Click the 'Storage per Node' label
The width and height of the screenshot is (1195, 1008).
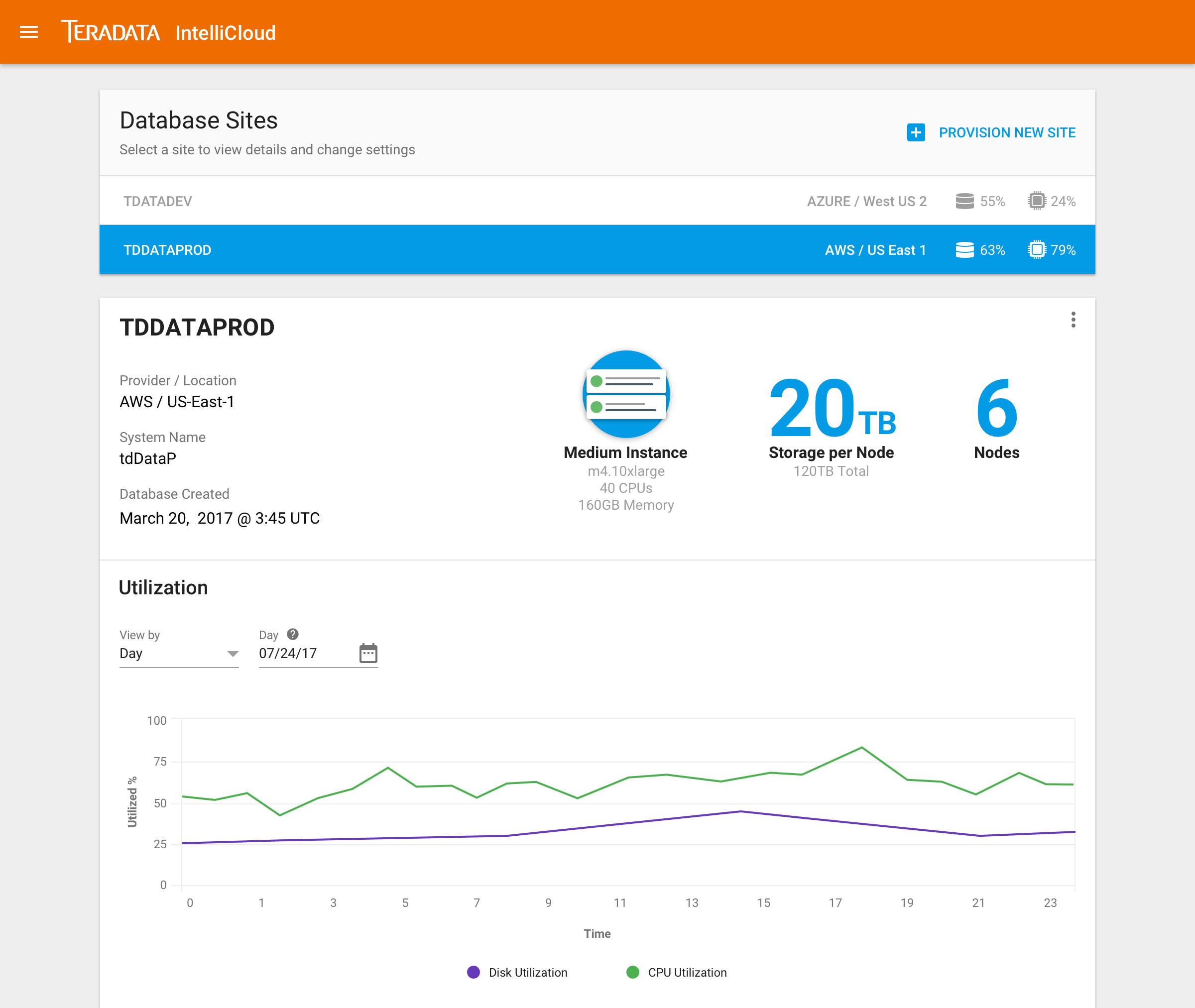coord(831,452)
